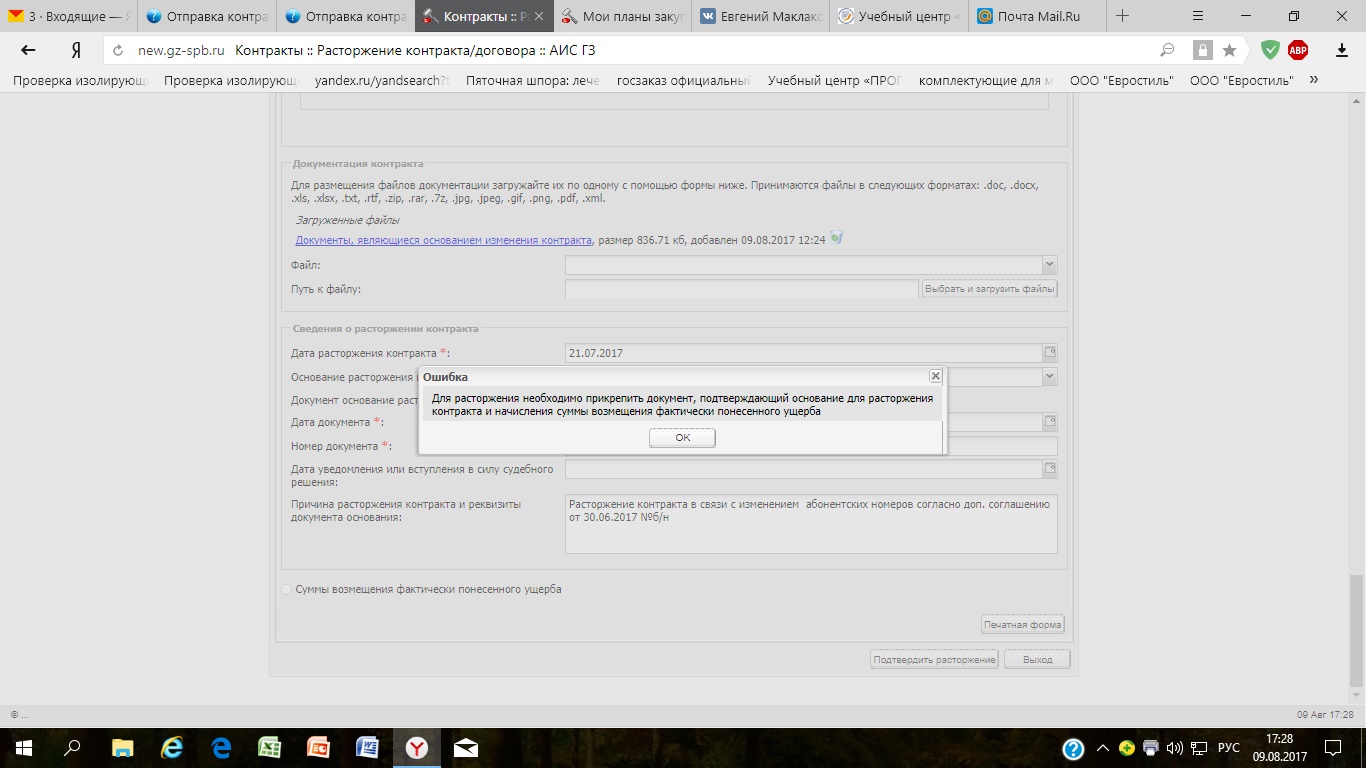Open link Документы, являющиеся основанием изменения контракта
Viewport: 1366px width, 768px height.
tap(443, 240)
